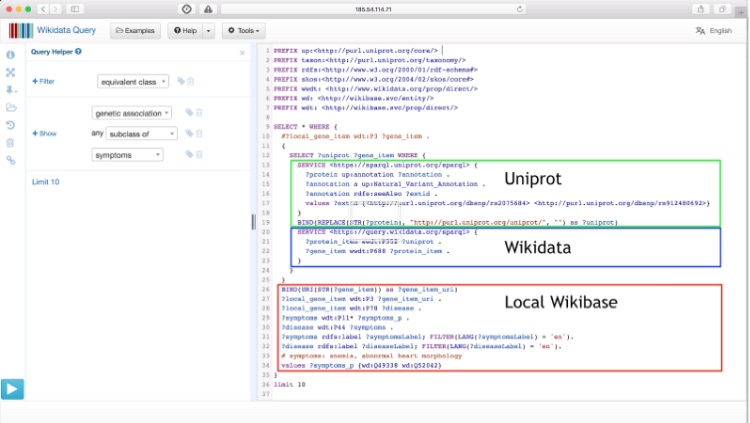Toggle the browser sidebar button
Viewport: 750px width, 423px height.
pos(75,9)
